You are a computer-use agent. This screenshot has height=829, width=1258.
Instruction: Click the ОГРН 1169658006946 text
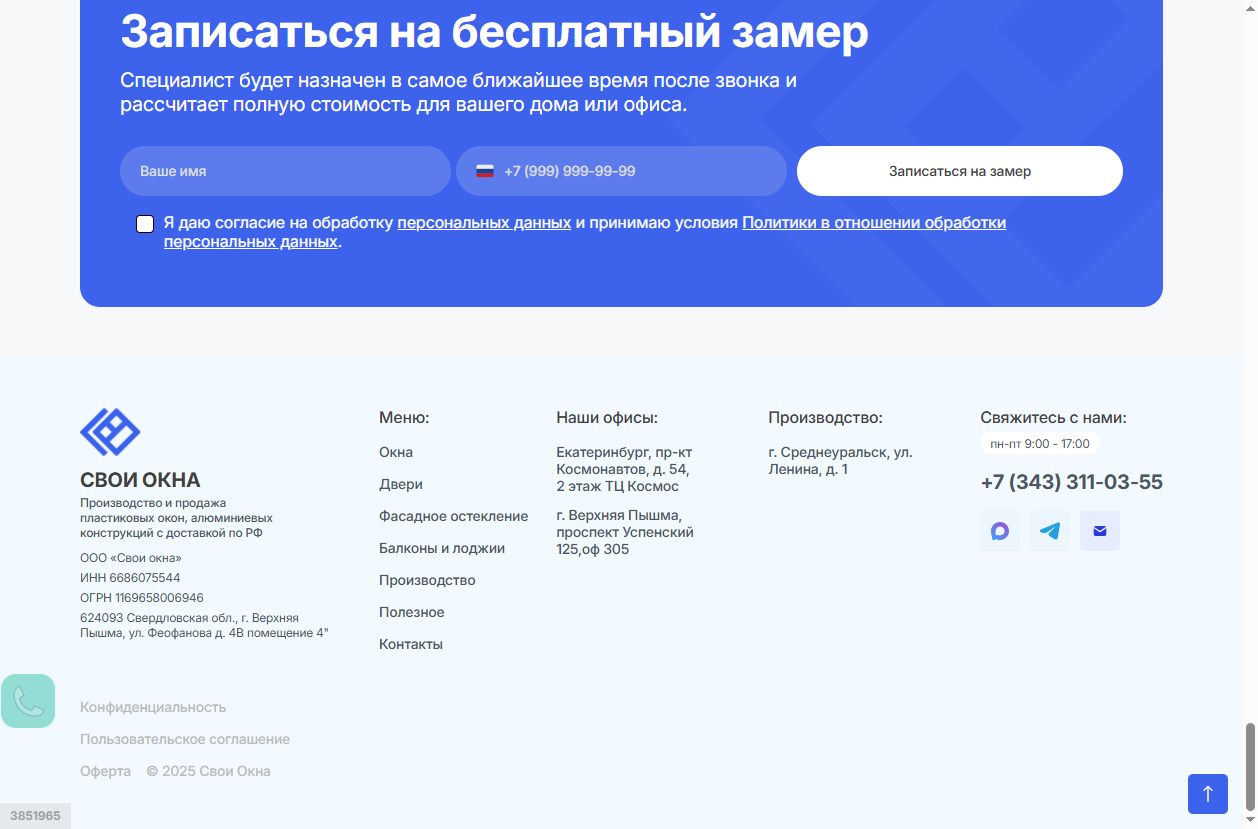pos(142,598)
